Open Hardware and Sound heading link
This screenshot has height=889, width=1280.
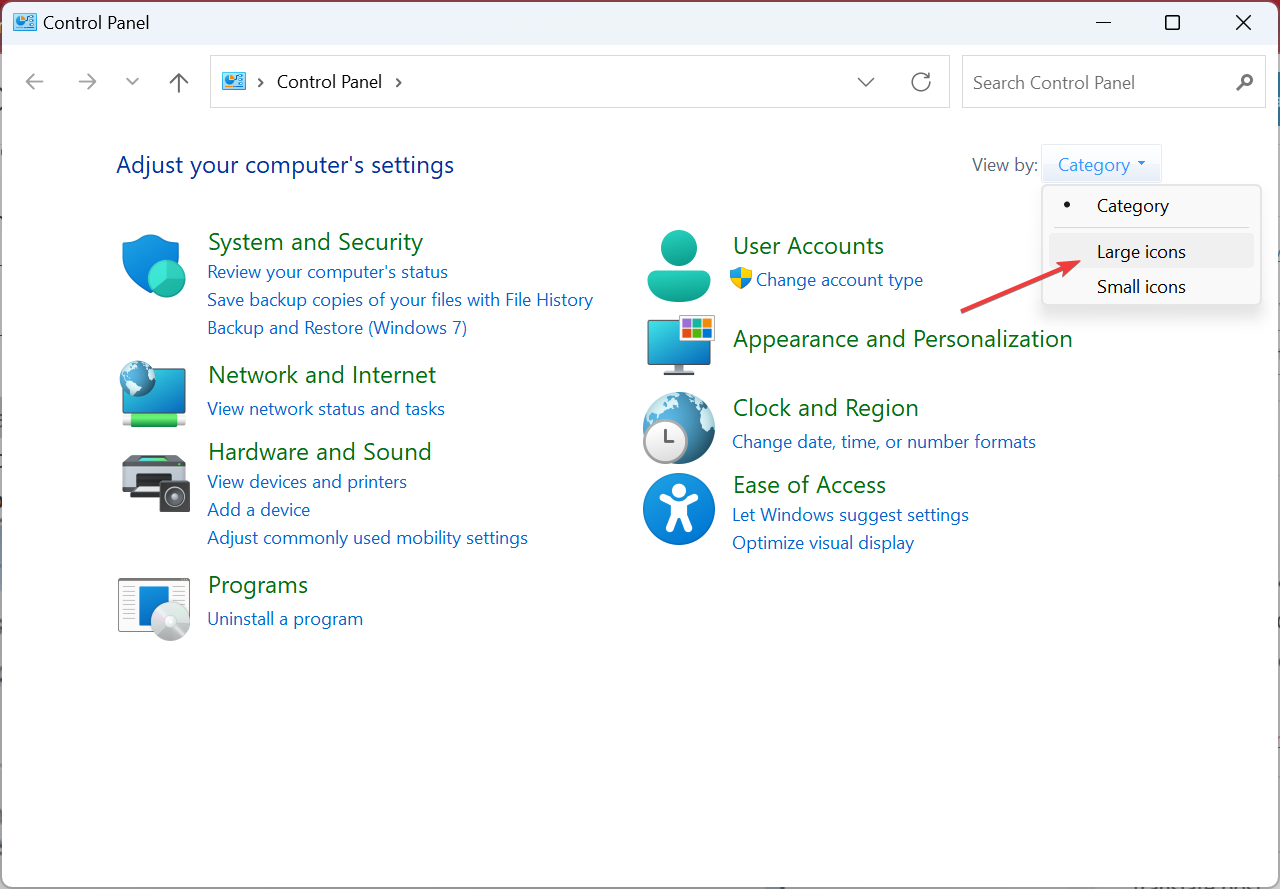(319, 452)
